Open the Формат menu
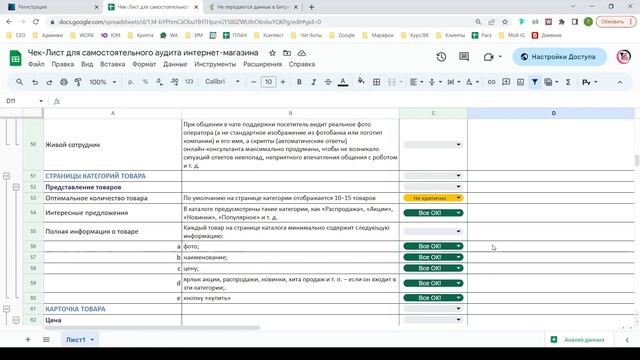Screen dimensions: 640x360 coord(144,64)
